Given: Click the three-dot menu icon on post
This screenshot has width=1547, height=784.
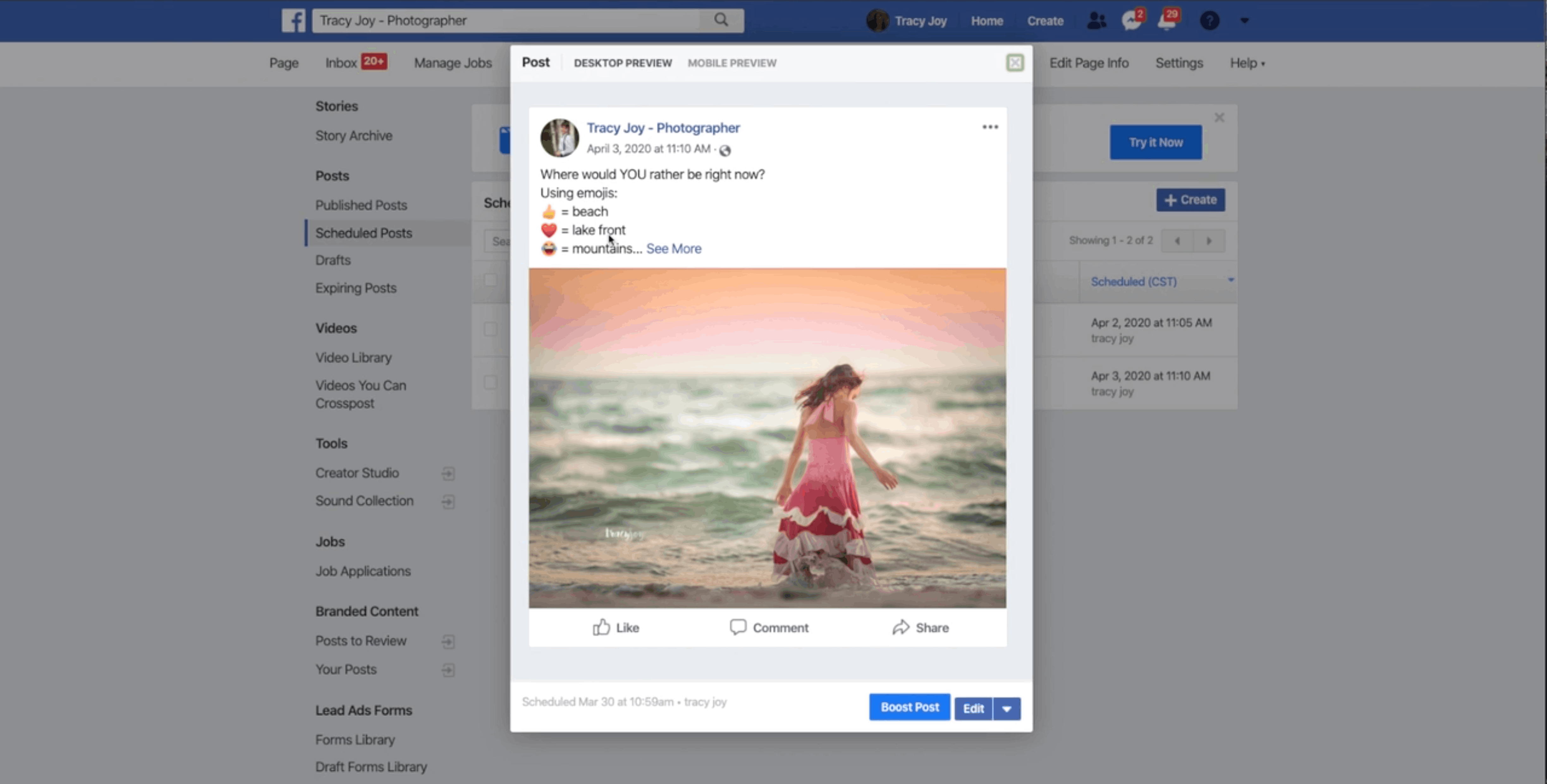Looking at the screenshot, I should (x=990, y=127).
